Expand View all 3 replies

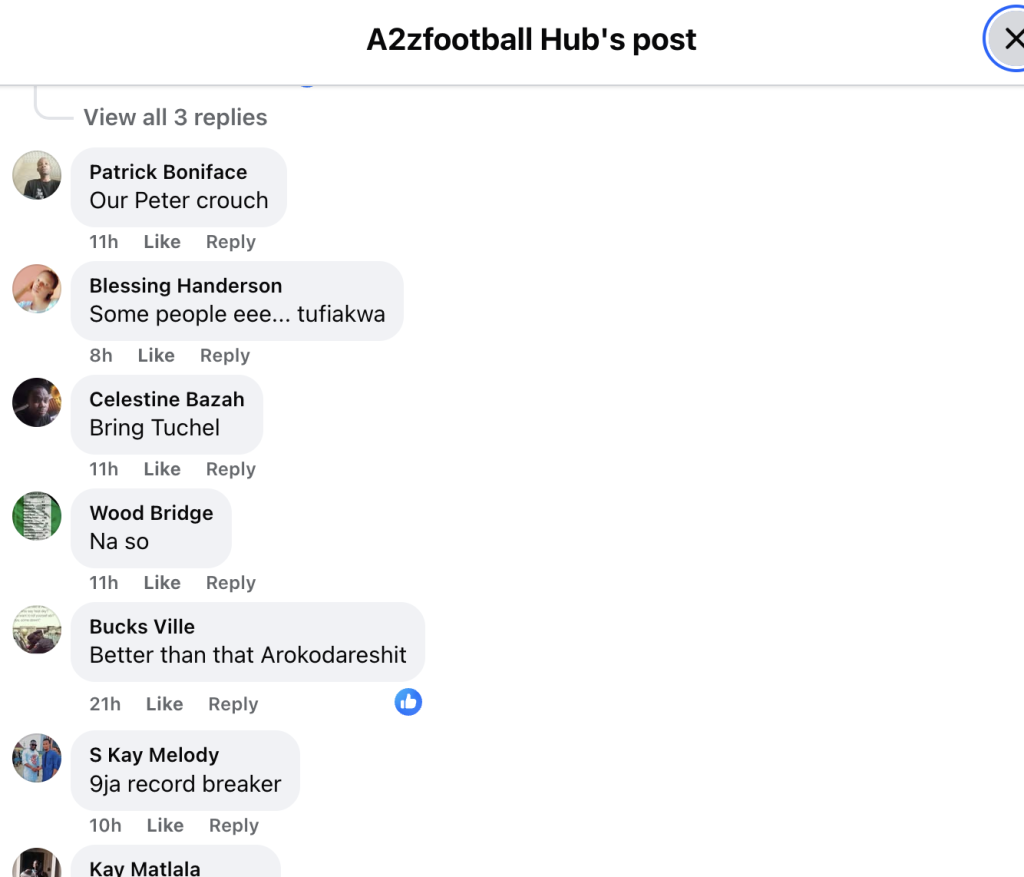tap(175, 117)
